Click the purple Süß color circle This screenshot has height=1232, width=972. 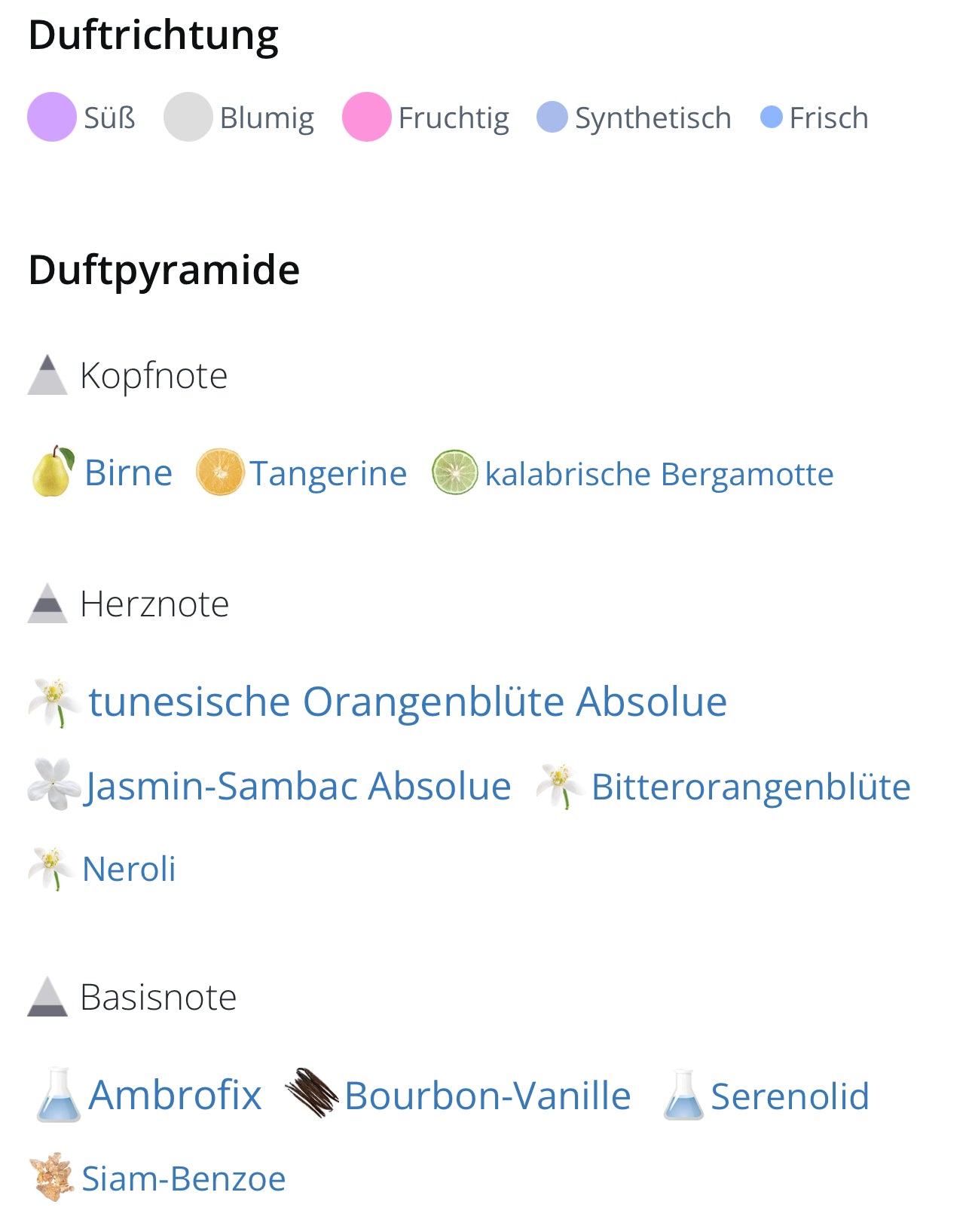[52, 117]
